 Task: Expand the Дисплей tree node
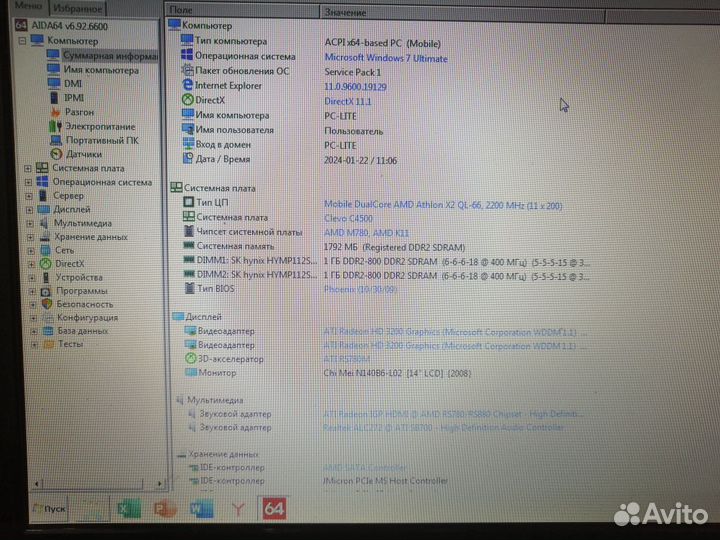tap(29, 210)
